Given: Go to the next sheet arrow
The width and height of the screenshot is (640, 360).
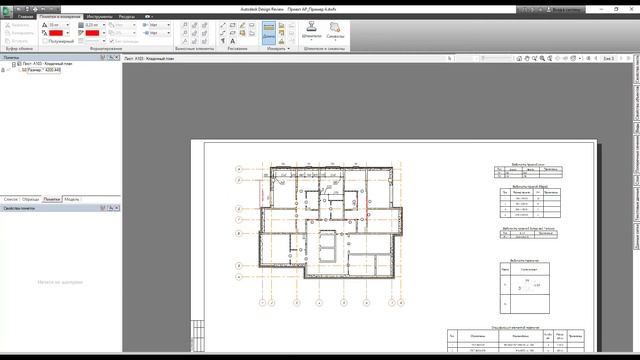Looking at the screenshot, I should [x=621, y=58].
